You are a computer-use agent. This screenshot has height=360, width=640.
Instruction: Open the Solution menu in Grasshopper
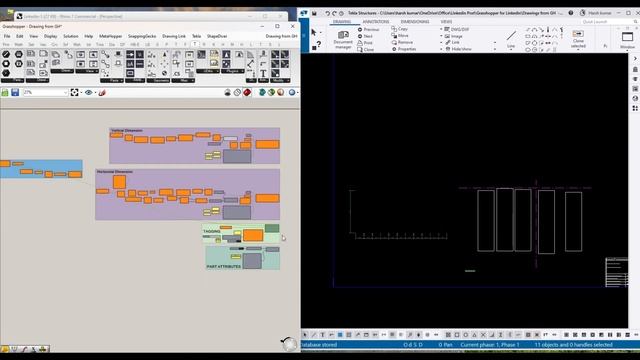[71, 36]
